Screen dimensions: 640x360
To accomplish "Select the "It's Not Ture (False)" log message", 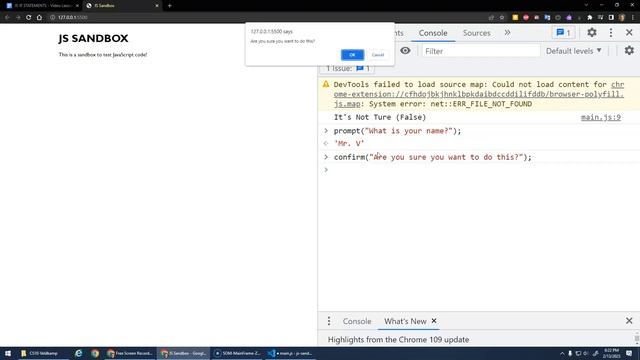I will point(380,118).
